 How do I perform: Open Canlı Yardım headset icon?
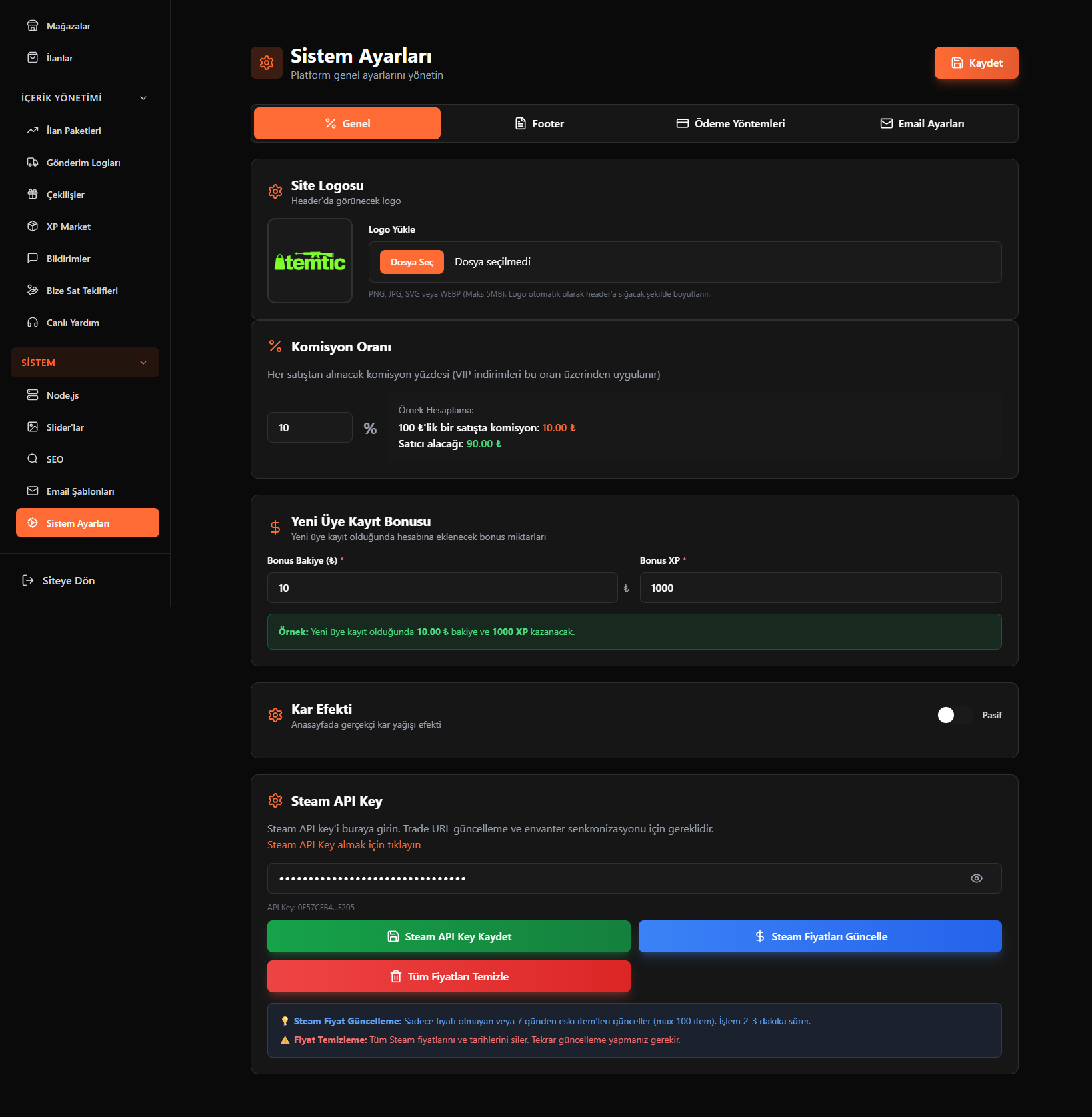pos(33,323)
